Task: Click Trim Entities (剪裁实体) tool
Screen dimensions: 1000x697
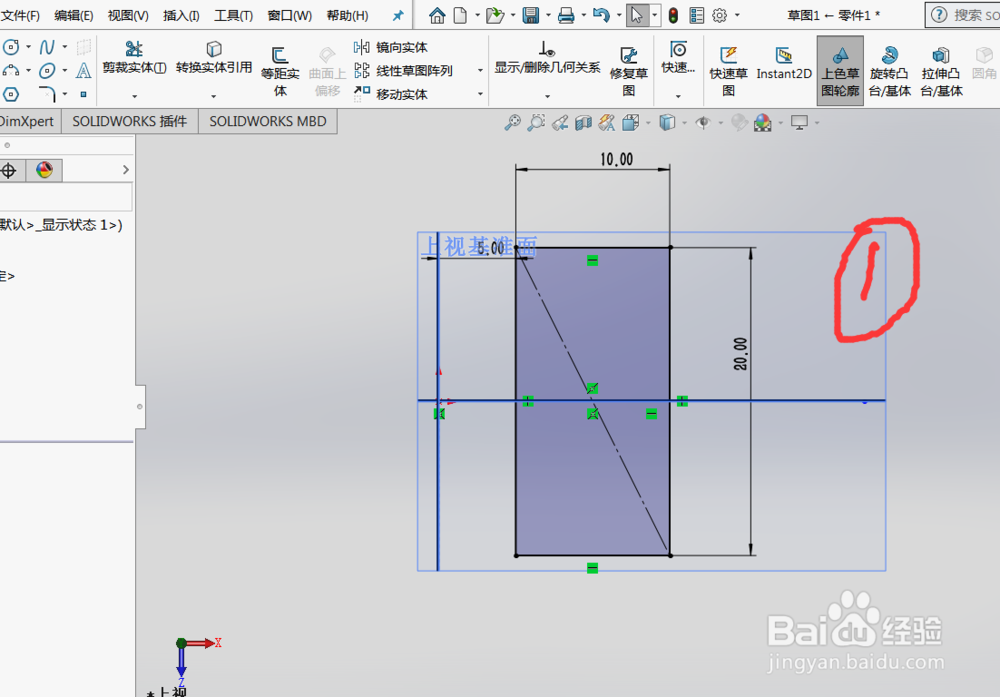Action: (x=135, y=57)
